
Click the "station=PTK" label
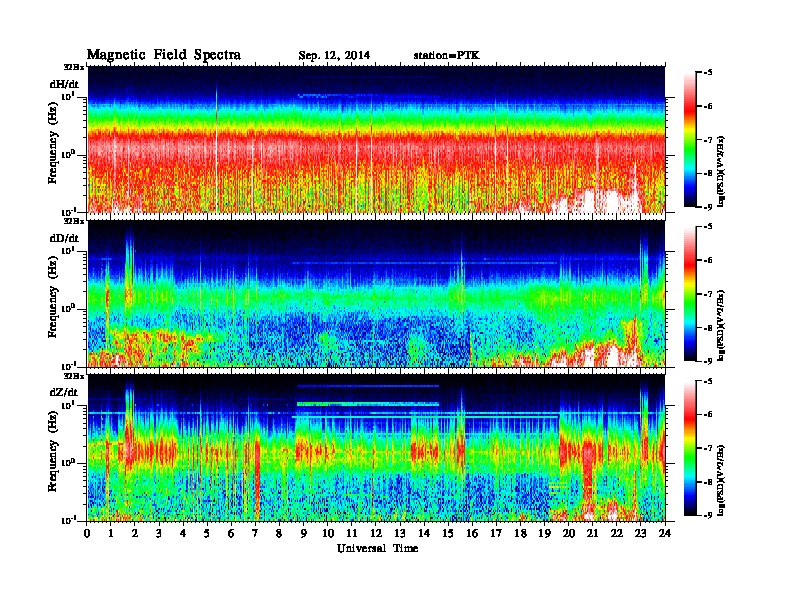(447, 55)
